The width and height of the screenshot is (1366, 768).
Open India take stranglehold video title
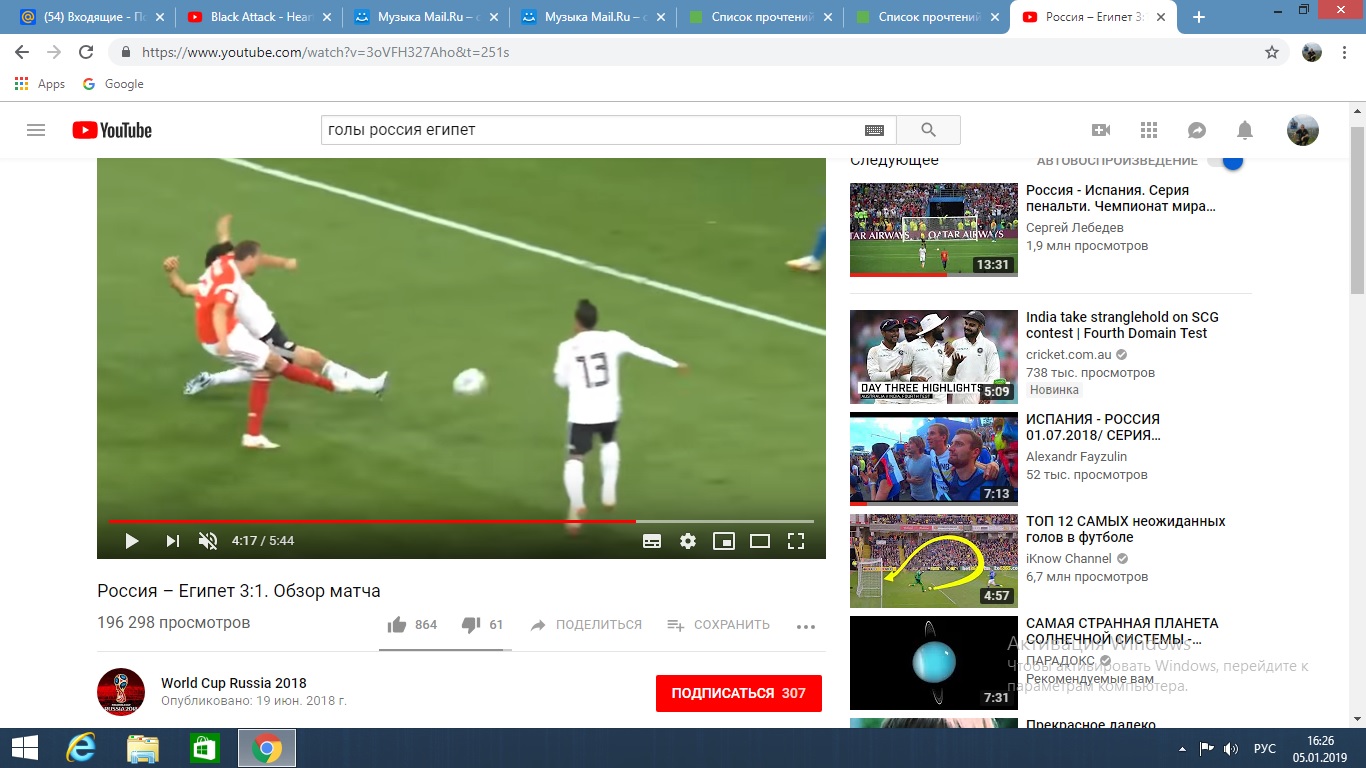point(1122,325)
